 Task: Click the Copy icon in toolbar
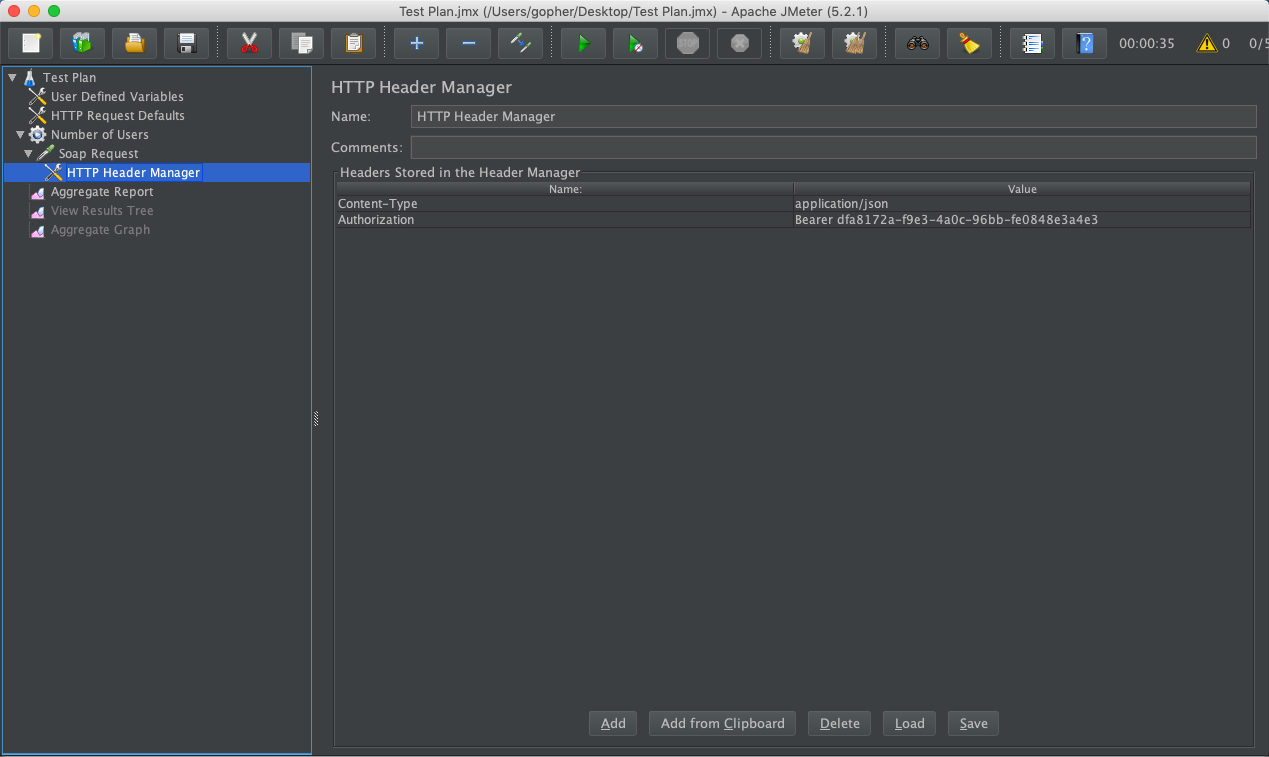tap(302, 43)
